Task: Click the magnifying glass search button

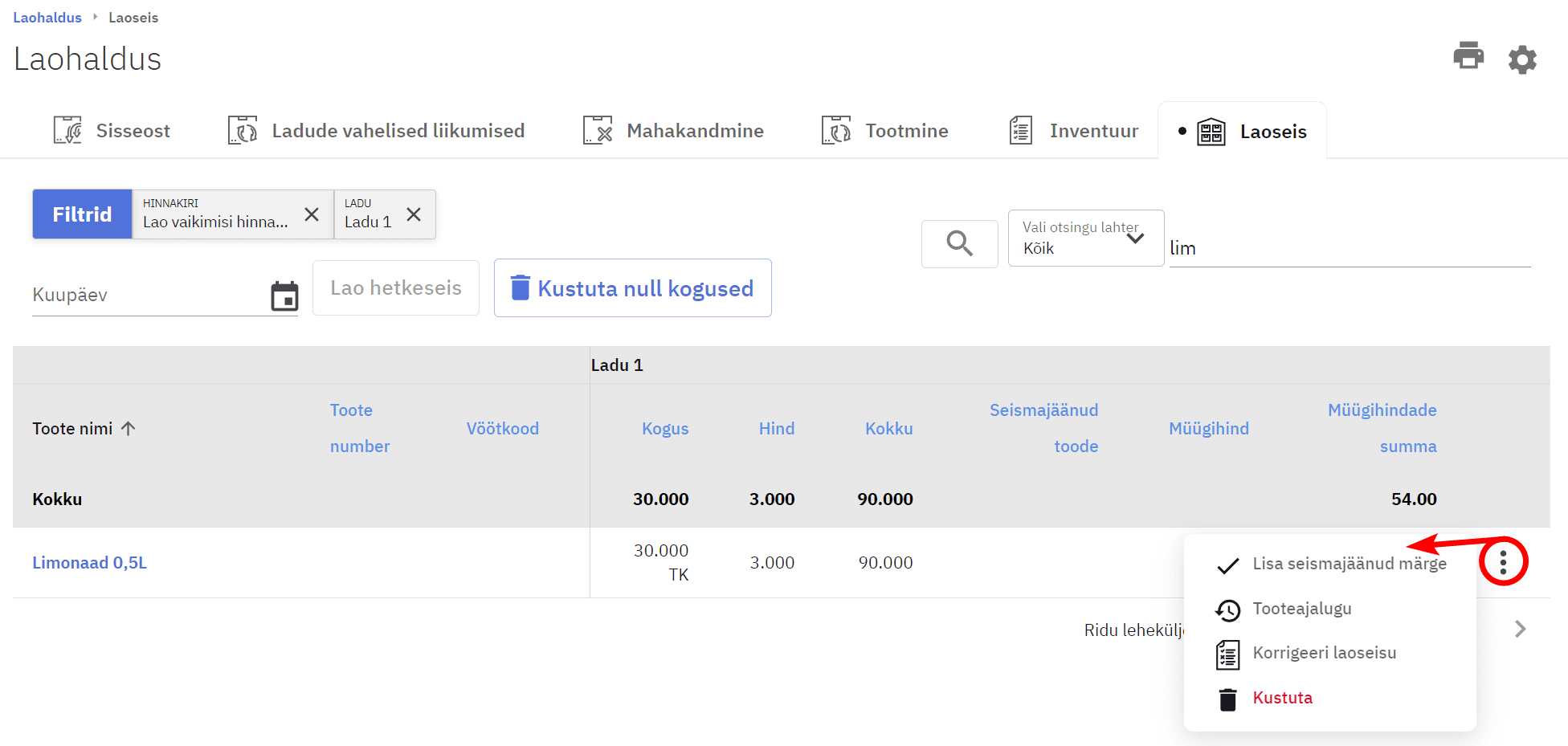Action: click(959, 243)
